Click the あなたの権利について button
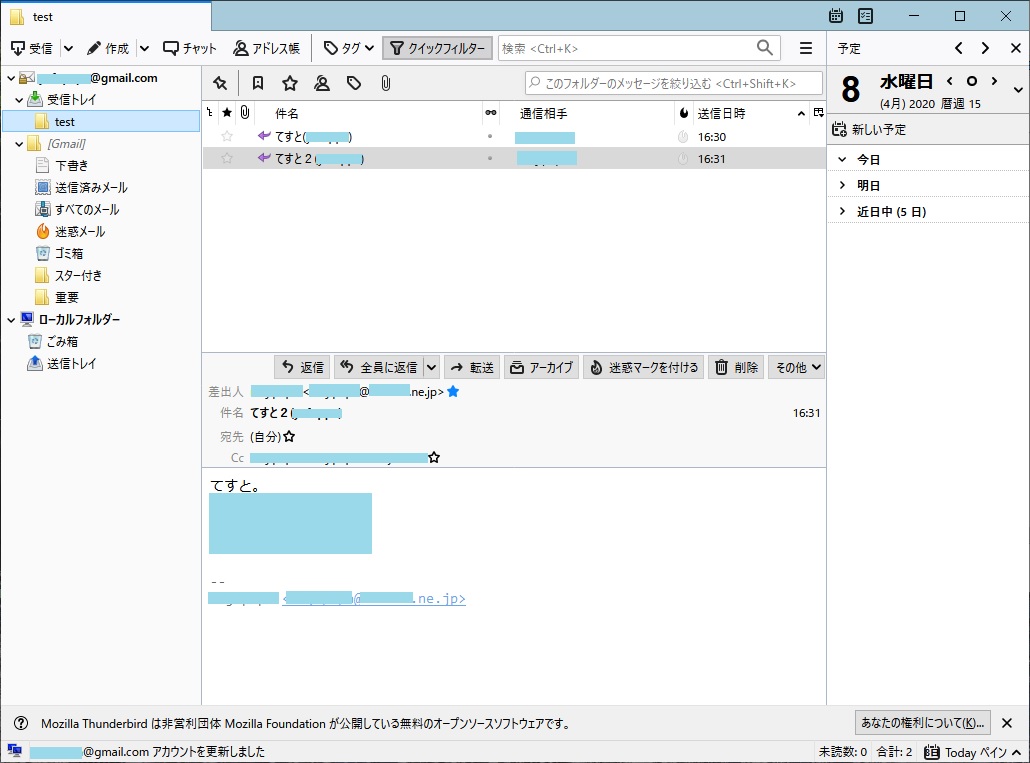The image size is (1030, 763). [922, 723]
